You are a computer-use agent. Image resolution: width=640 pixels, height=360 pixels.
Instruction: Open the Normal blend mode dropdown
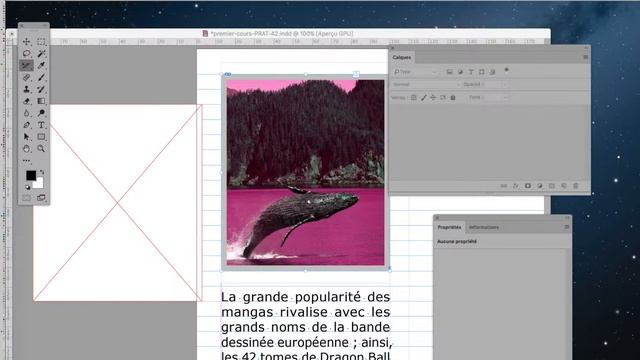(426, 84)
